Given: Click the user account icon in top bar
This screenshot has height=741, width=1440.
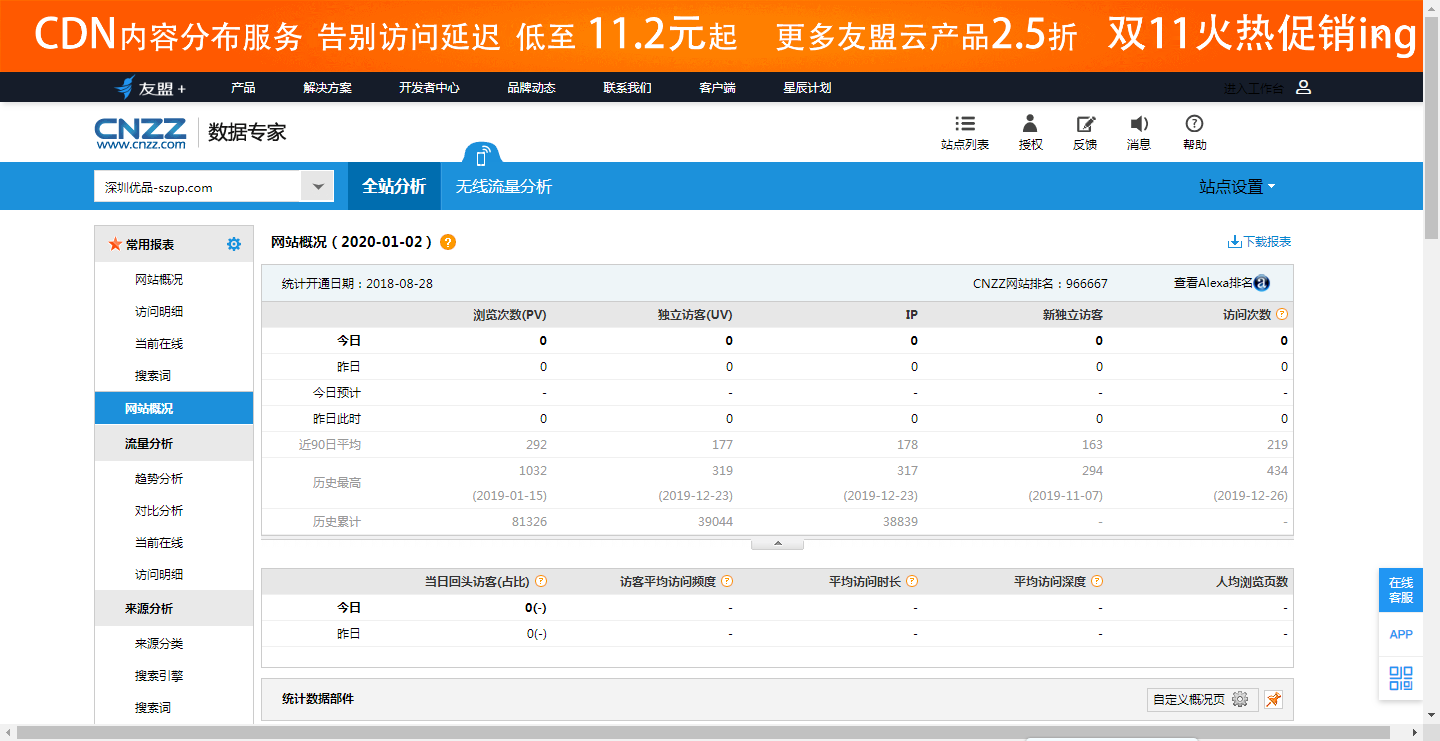Looking at the screenshot, I should (x=1303, y=87).
